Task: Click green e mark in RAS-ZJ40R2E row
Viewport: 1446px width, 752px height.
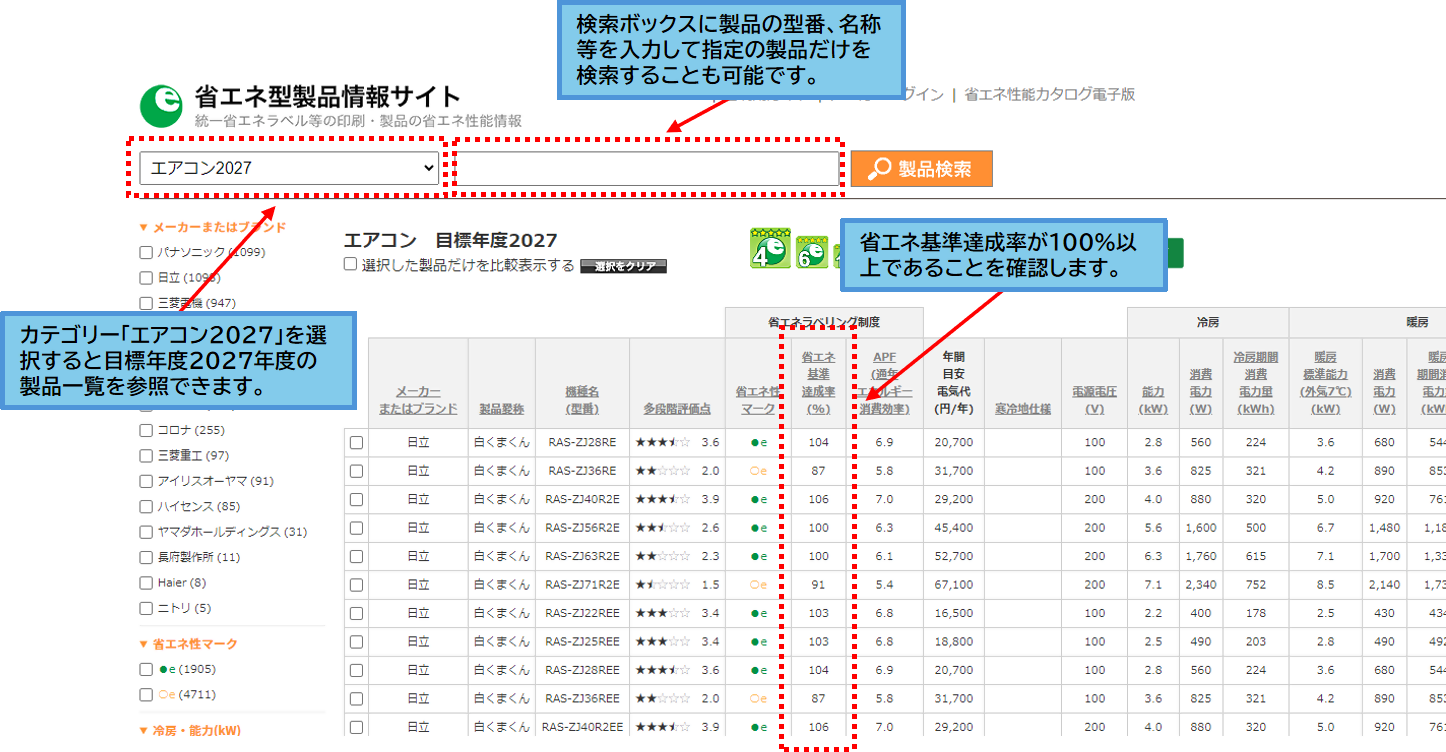Action: pyautogui.click(x=758, y=499)
